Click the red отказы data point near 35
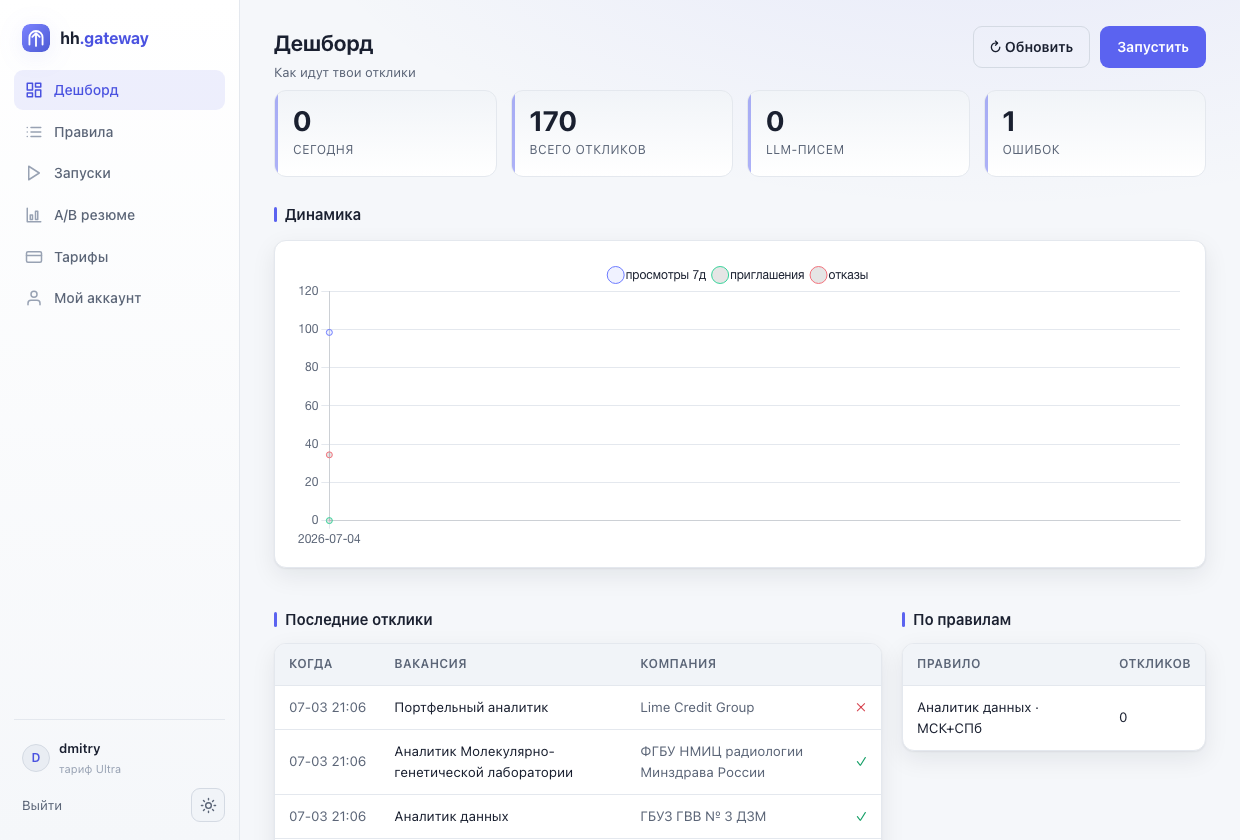The width and height of the screenshot is (1240, 840). tap(329, 455)
